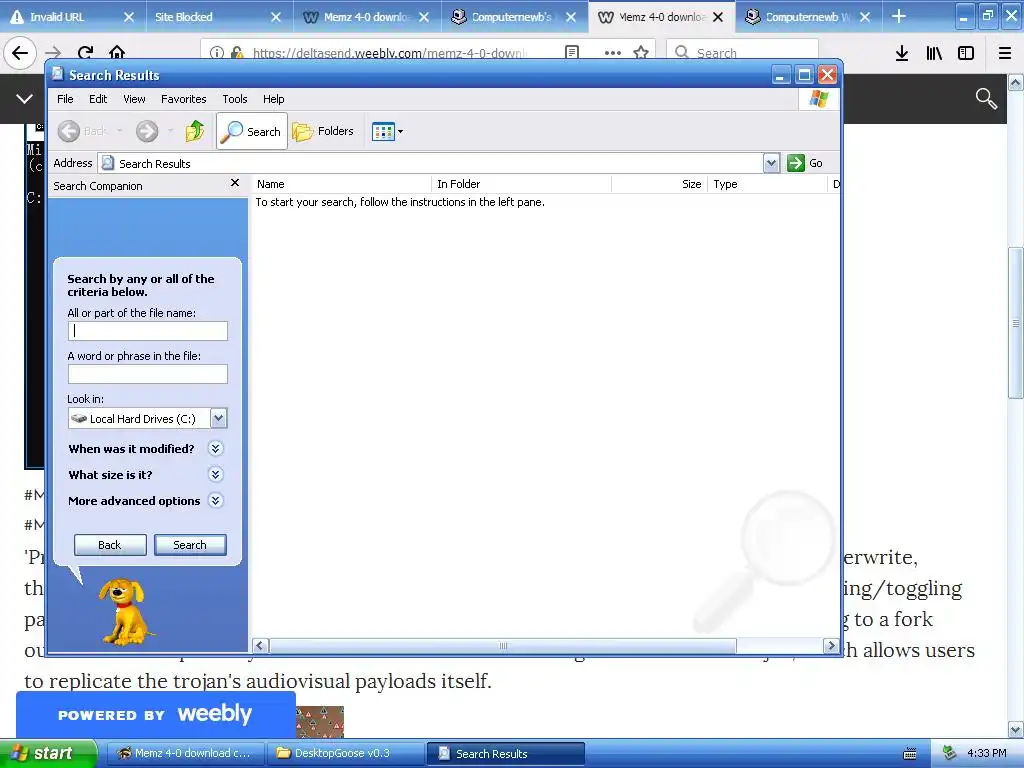Viewport: 1024px width, 768px height.
Task: Click the taskbar clock 4:33 PM
Action: [986, 753]
